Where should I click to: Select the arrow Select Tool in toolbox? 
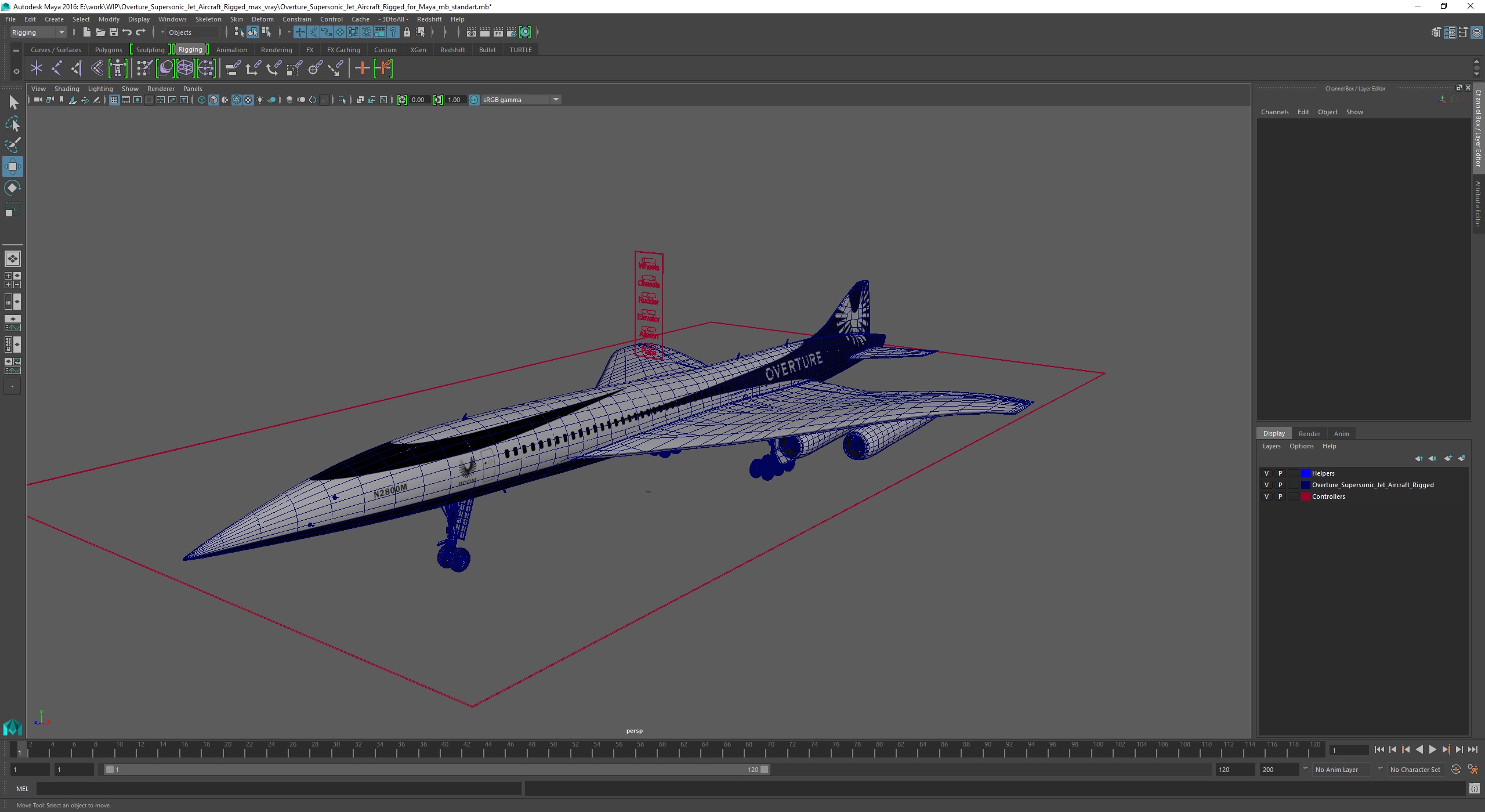click(x=13, y=103)
